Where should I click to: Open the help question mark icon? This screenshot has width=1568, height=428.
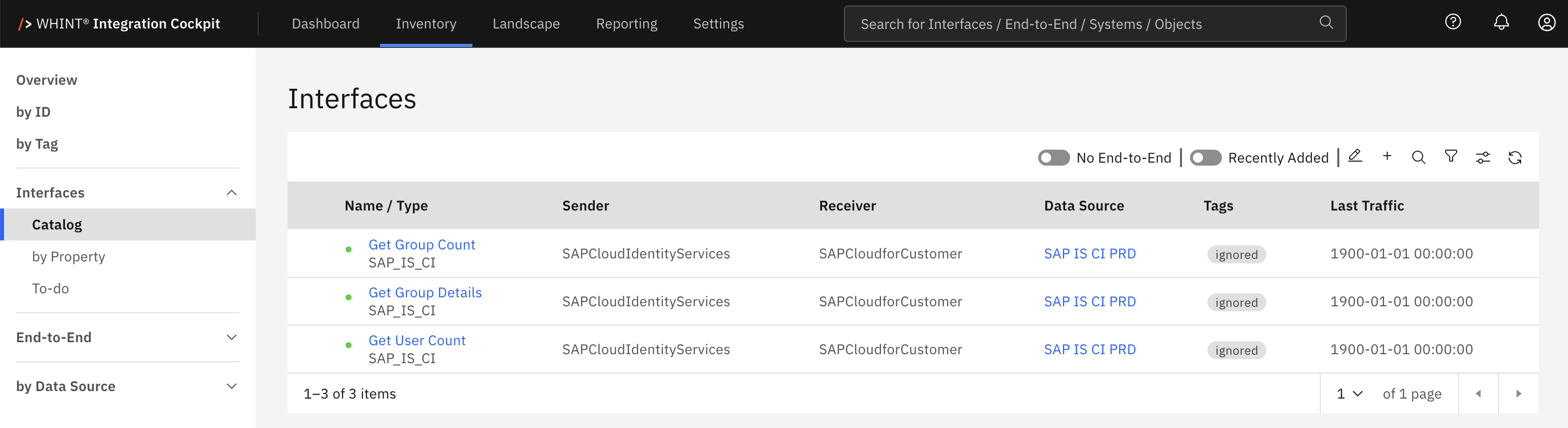pos(1452,22)
